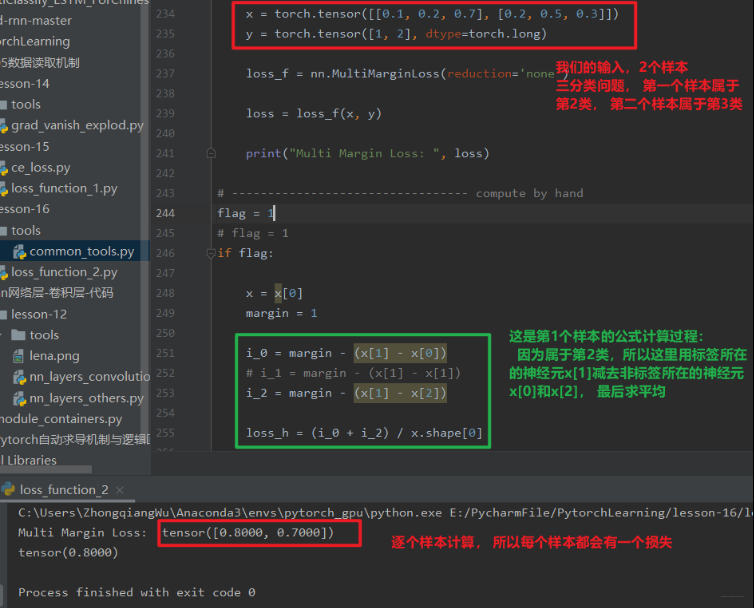Open grad_vanish_explod.py in the project tree
This screenshot has height=608, width=754.
coord(77,126)
